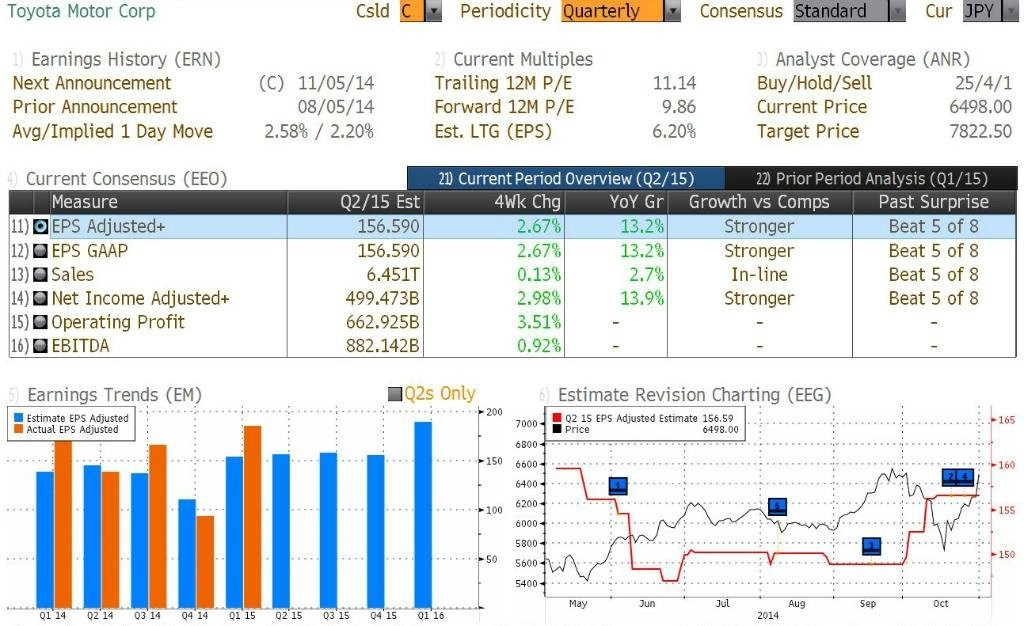Click the blue Estimate EPS Adjusted legend swatch
The height and width of the screenshot is (626, 1024).
[18, 418]
